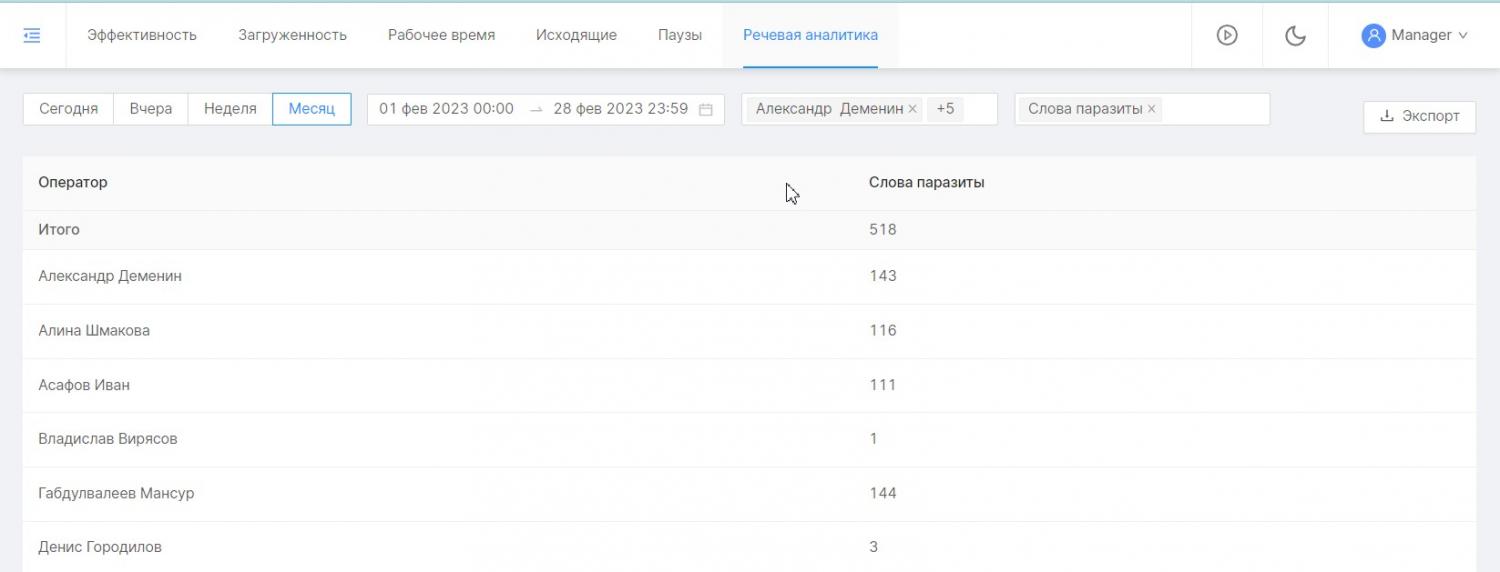1500x572 pixels.
Task: Open the Загруженность tab
Action: click(x=292, y=35)
